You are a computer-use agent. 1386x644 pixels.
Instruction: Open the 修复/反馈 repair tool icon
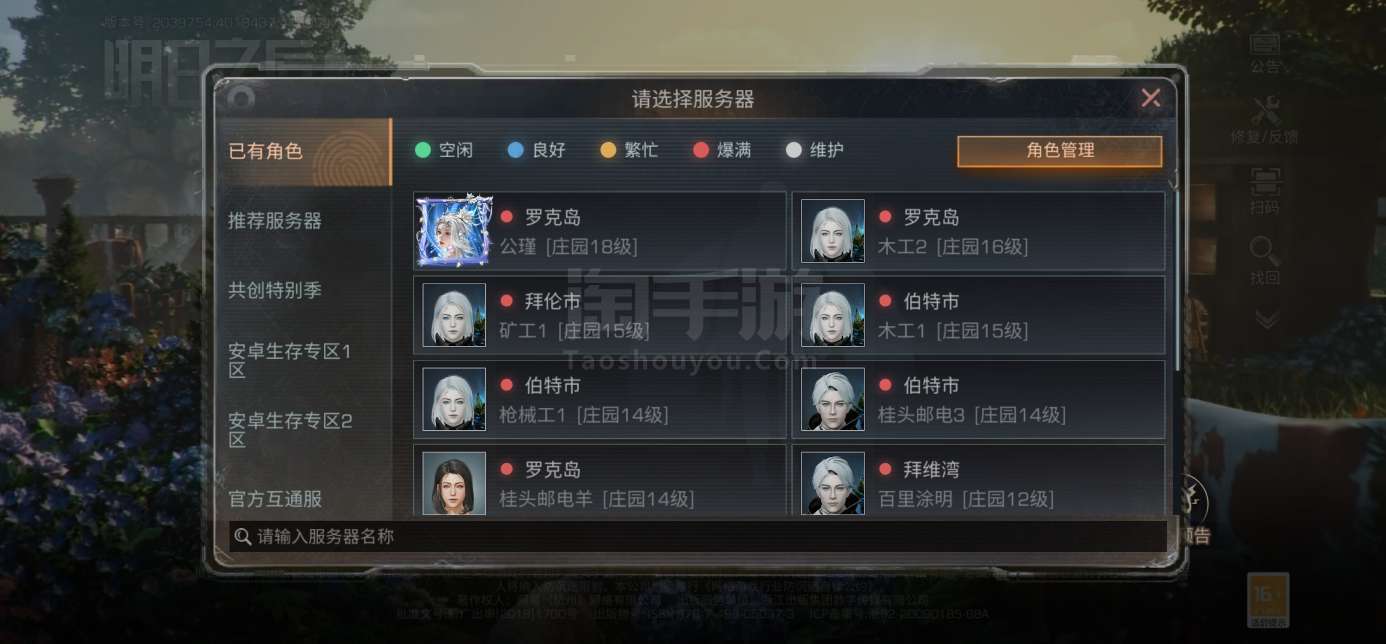pyautogui.click(x=1265, y=120)
